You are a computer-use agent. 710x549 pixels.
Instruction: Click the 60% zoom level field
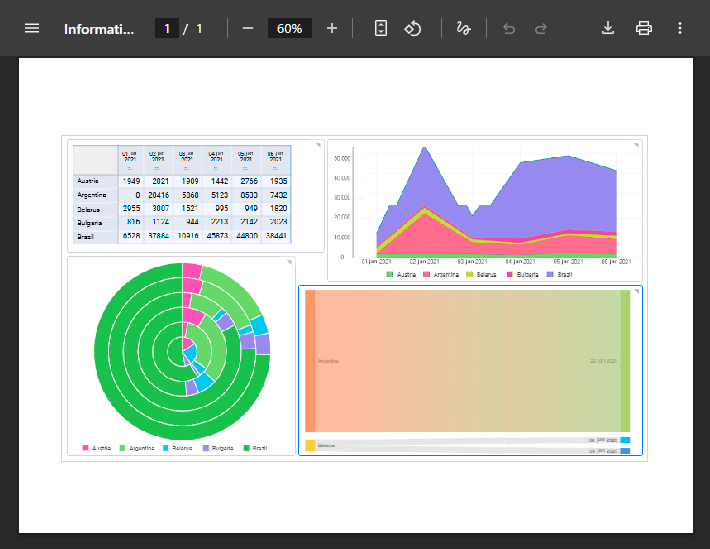[x=290, y=28]
